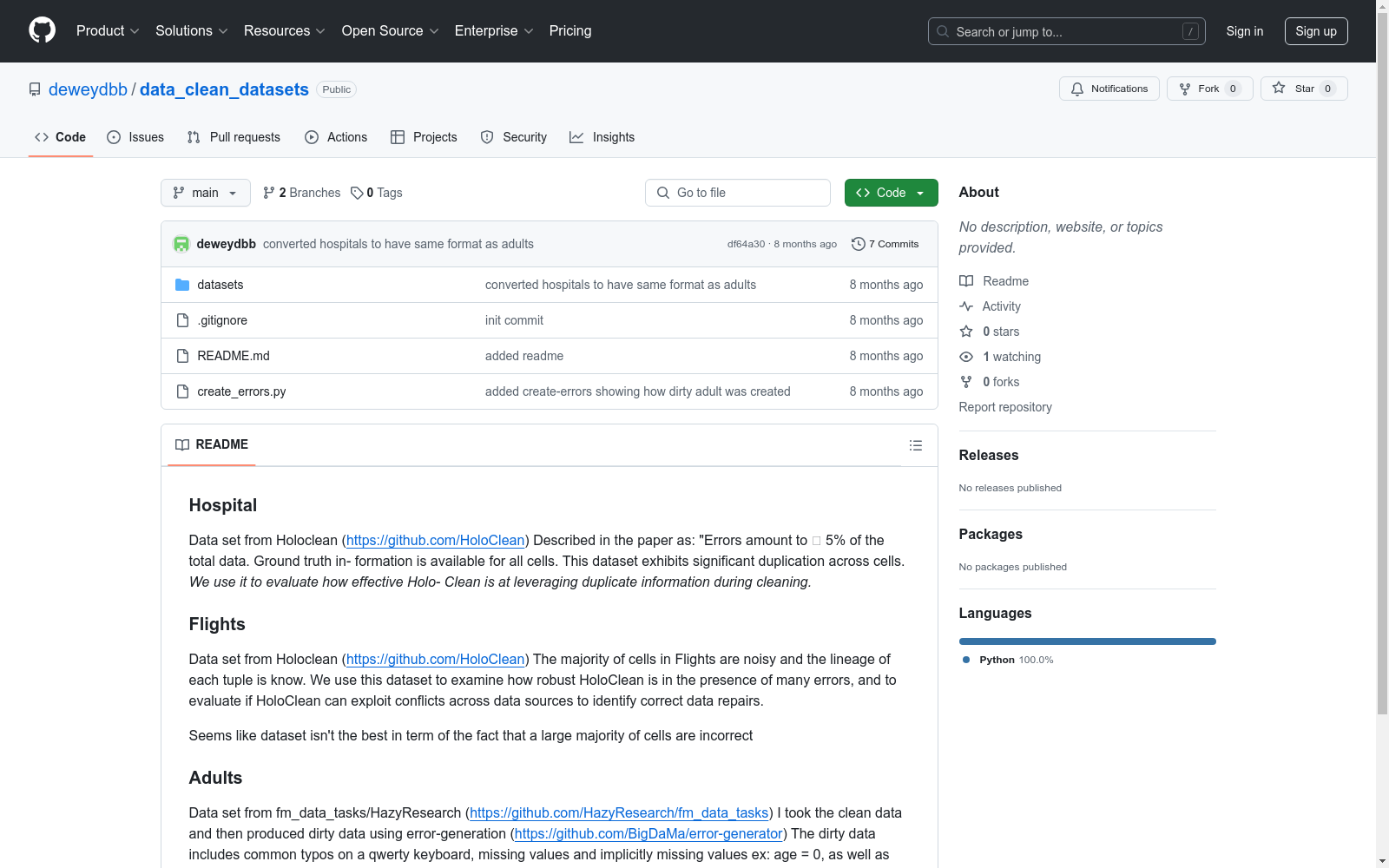Image resolution: width=1389 pixels, height=868 pixels.
Task: Open the README outline icon
Action: tap(915, 445)
